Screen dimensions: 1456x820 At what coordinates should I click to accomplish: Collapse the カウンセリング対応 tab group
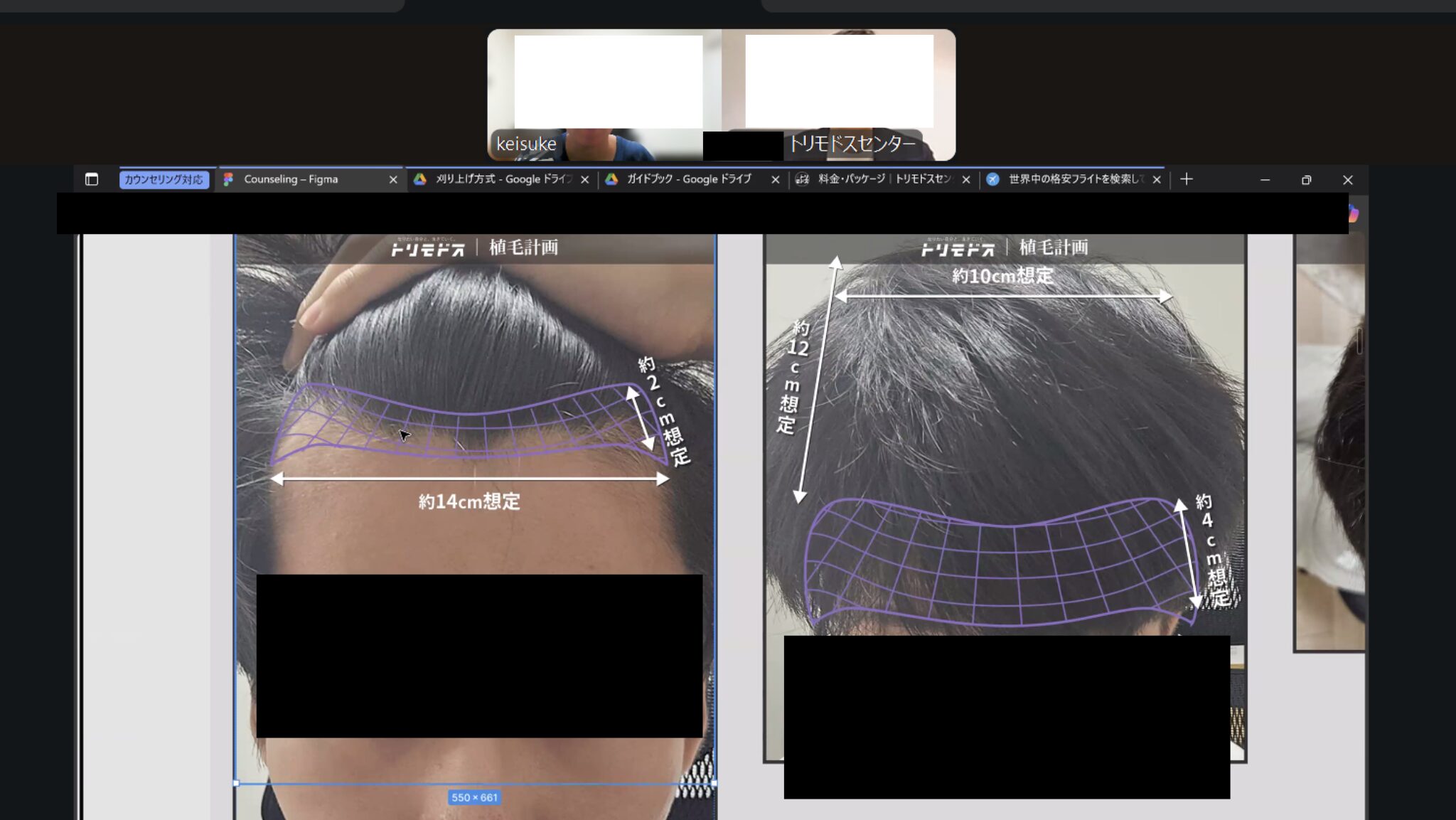(x=164, y=179)
